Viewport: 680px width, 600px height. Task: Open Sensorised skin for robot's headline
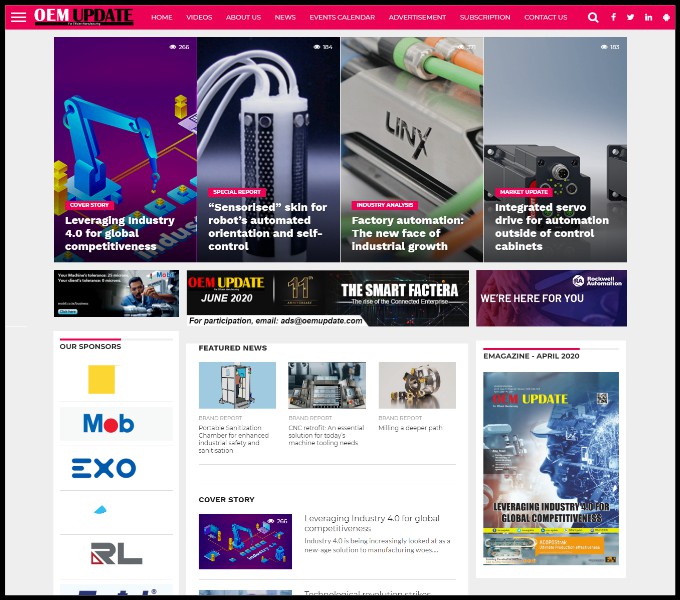(x=268, y=227)
